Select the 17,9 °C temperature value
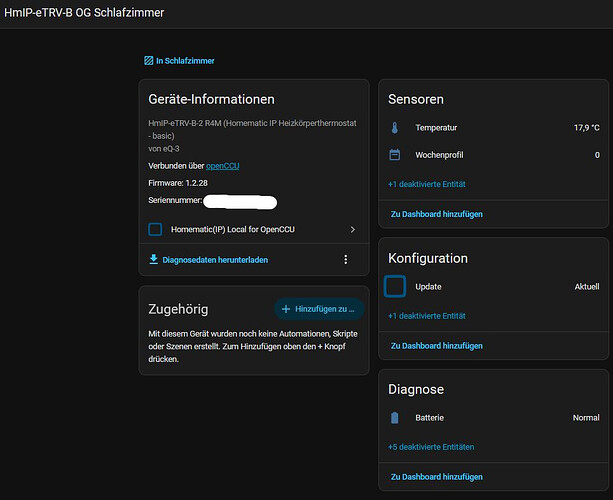 586,127
